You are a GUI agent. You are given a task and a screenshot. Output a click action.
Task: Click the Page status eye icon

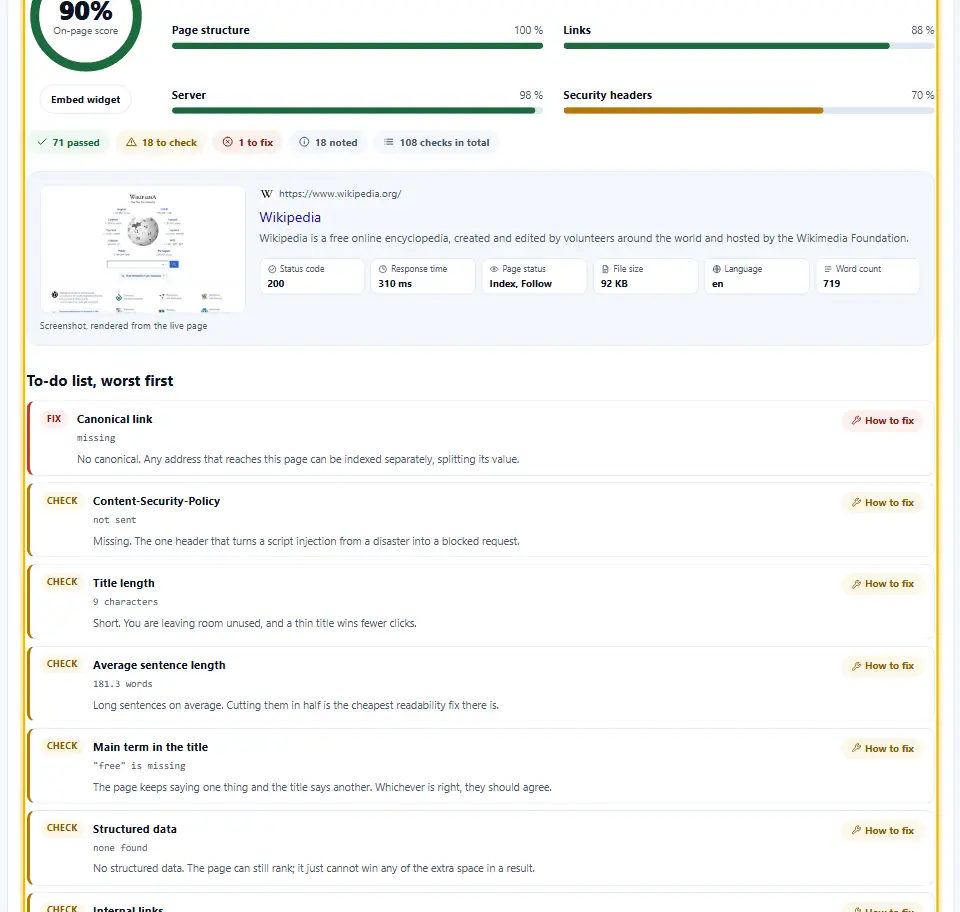click(494, 269)
